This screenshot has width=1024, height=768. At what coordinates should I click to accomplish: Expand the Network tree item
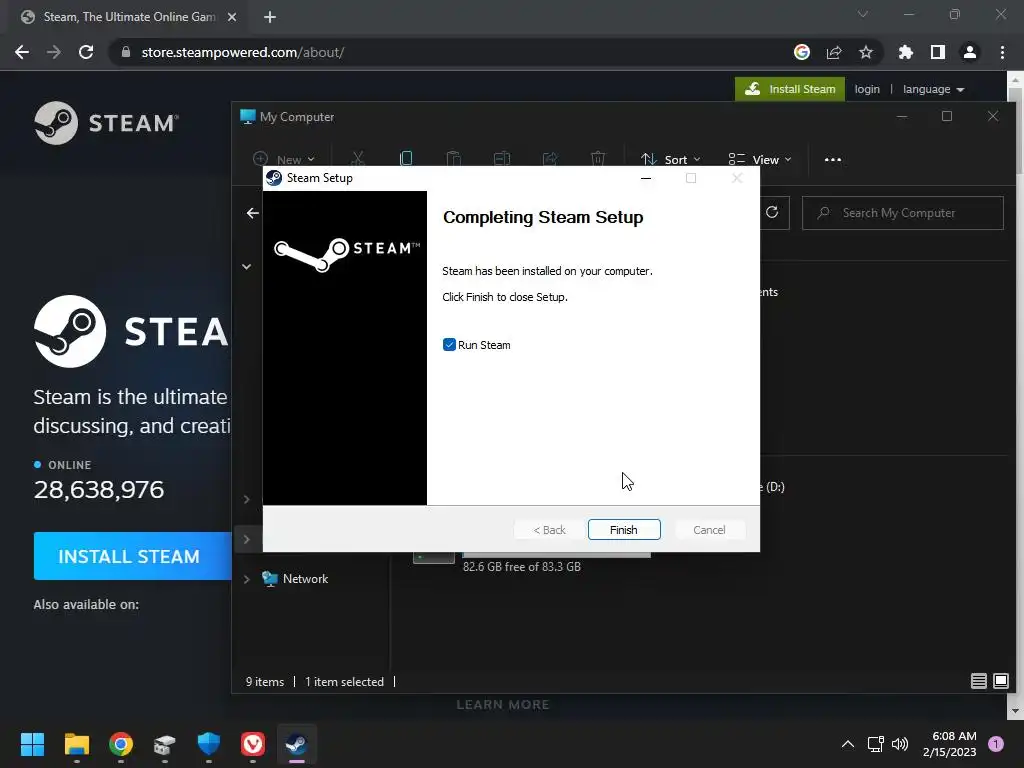point(247,579)
